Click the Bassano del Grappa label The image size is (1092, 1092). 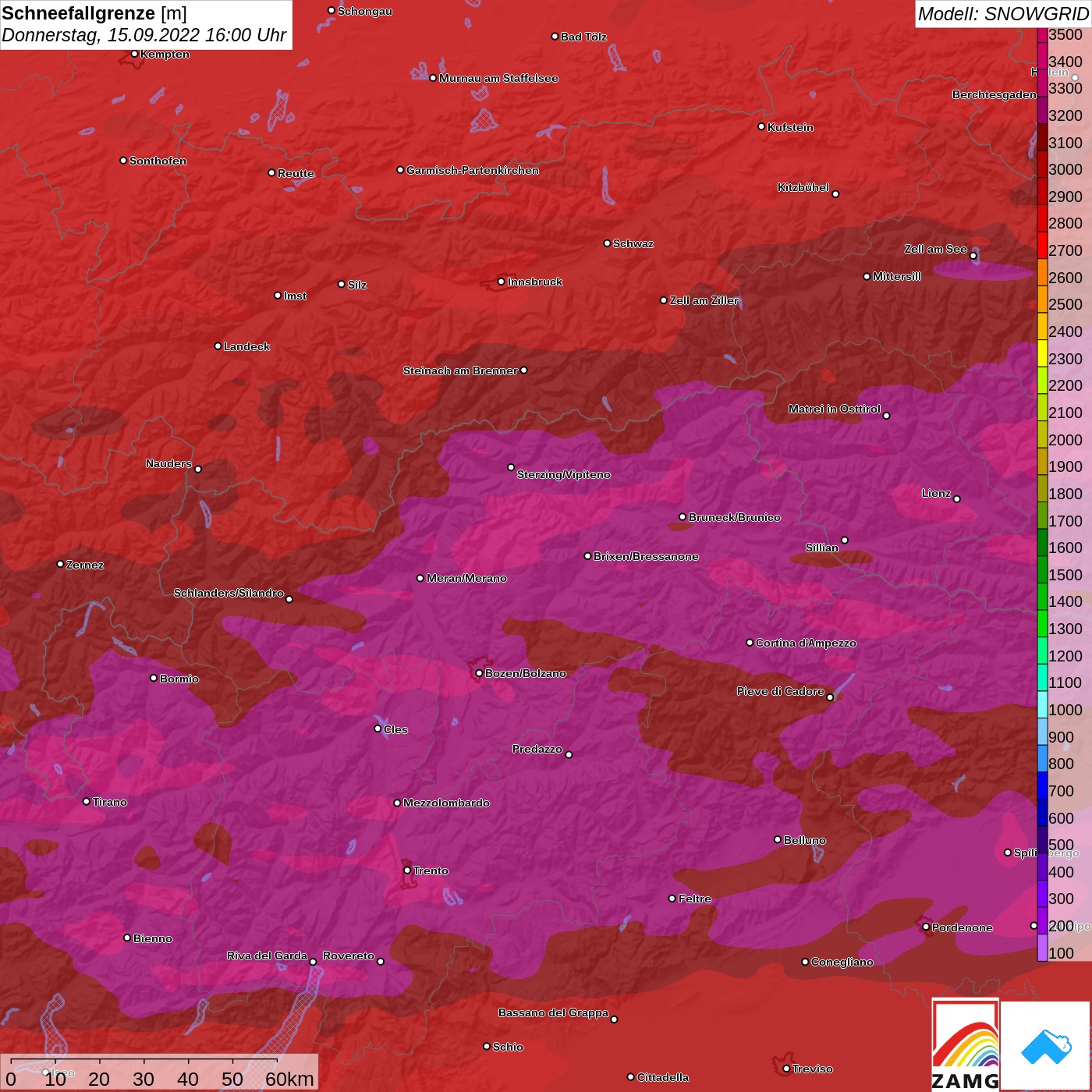(x=553, y=1012)
